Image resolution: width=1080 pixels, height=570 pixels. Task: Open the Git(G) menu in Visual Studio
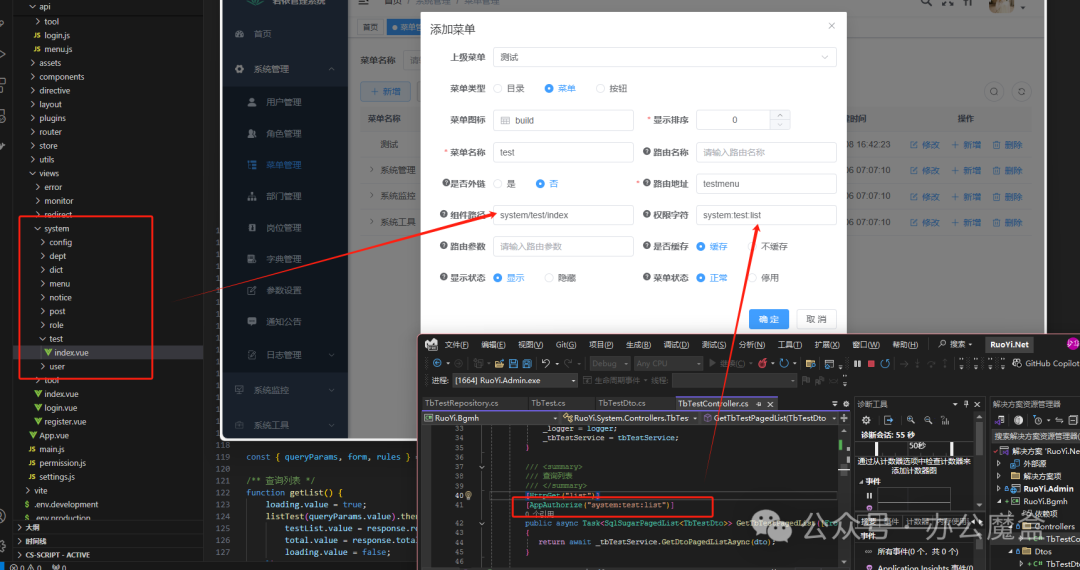click(x=565, y=345)
